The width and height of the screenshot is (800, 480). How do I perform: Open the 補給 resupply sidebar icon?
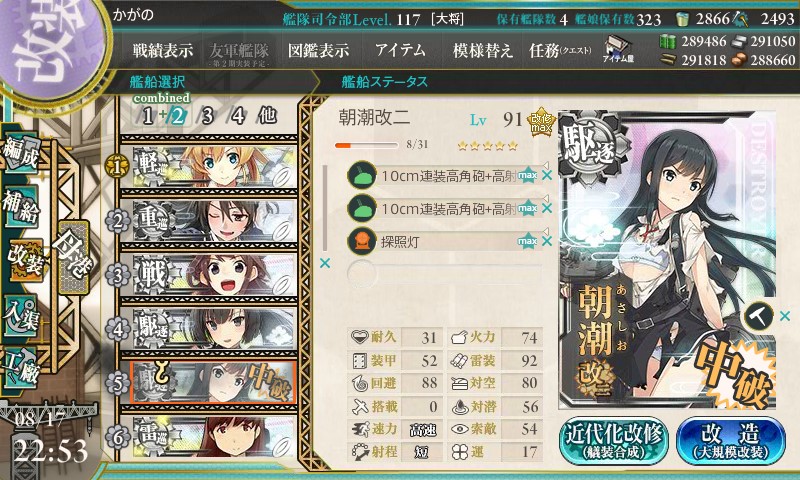[x=21, y=206]
